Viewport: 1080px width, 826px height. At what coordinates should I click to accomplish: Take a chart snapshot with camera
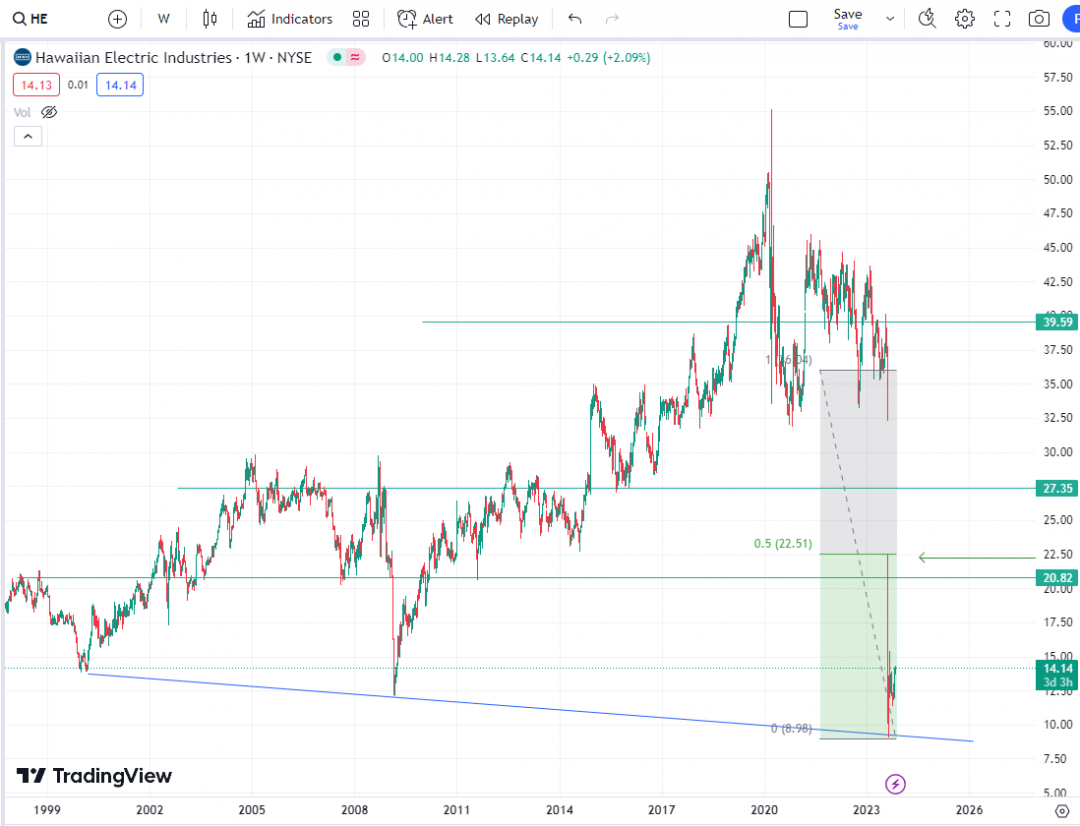click(1039, 19)
